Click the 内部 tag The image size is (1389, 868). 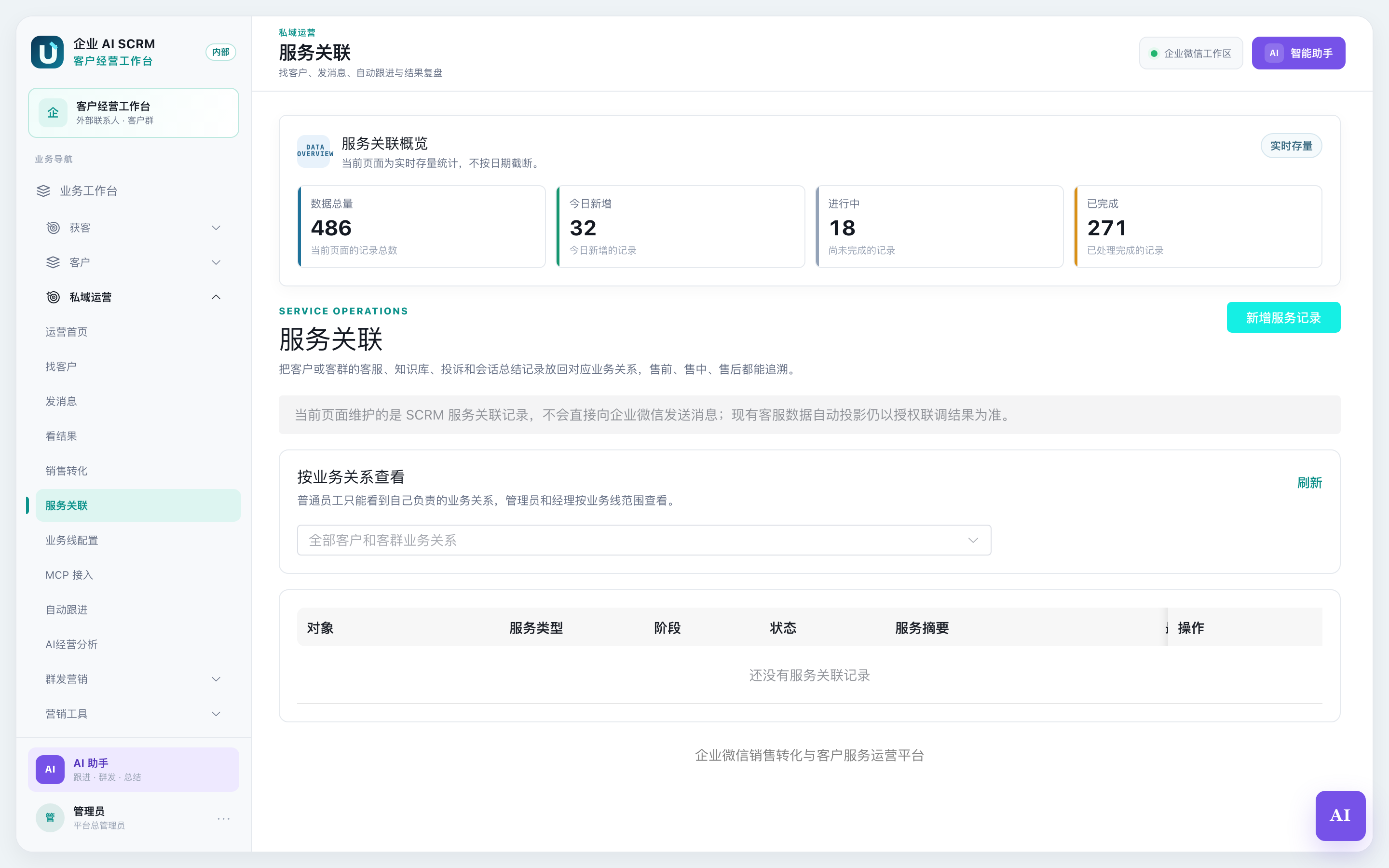click(x=221, y=52)
